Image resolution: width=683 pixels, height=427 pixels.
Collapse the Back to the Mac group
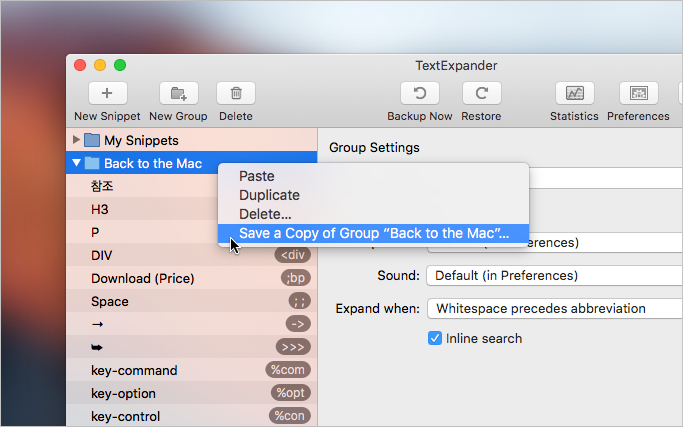point(76,163)
